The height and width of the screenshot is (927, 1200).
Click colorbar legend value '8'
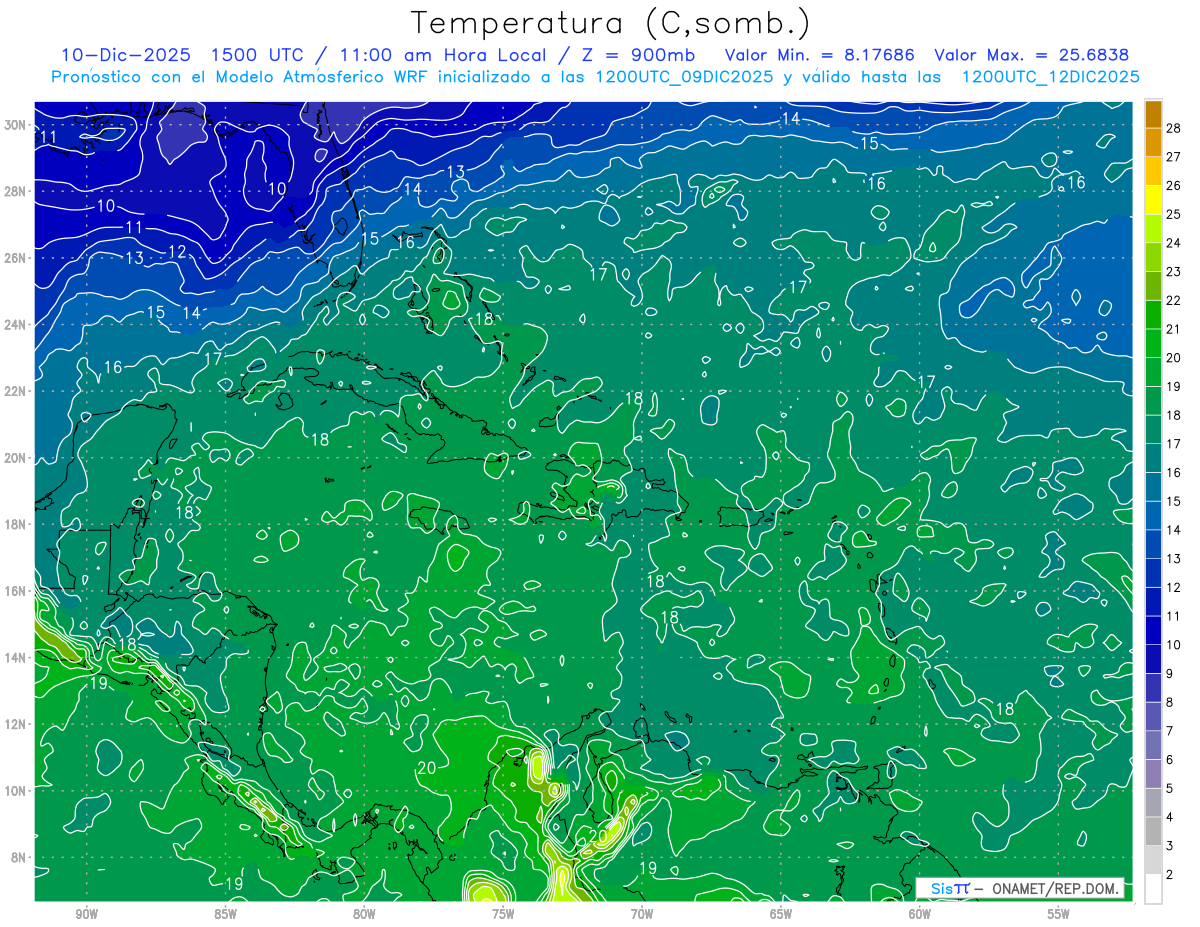click(1170, 702)
